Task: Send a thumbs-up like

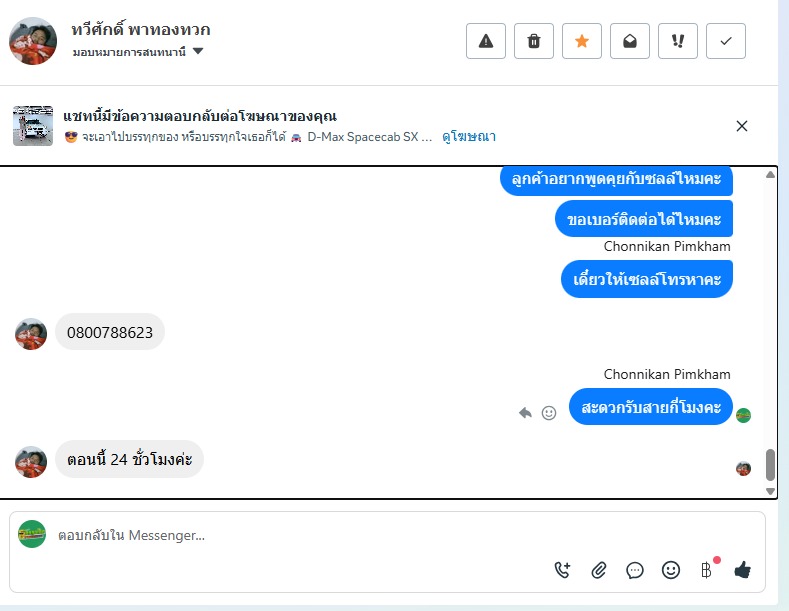Action: [x=743, y=570]
